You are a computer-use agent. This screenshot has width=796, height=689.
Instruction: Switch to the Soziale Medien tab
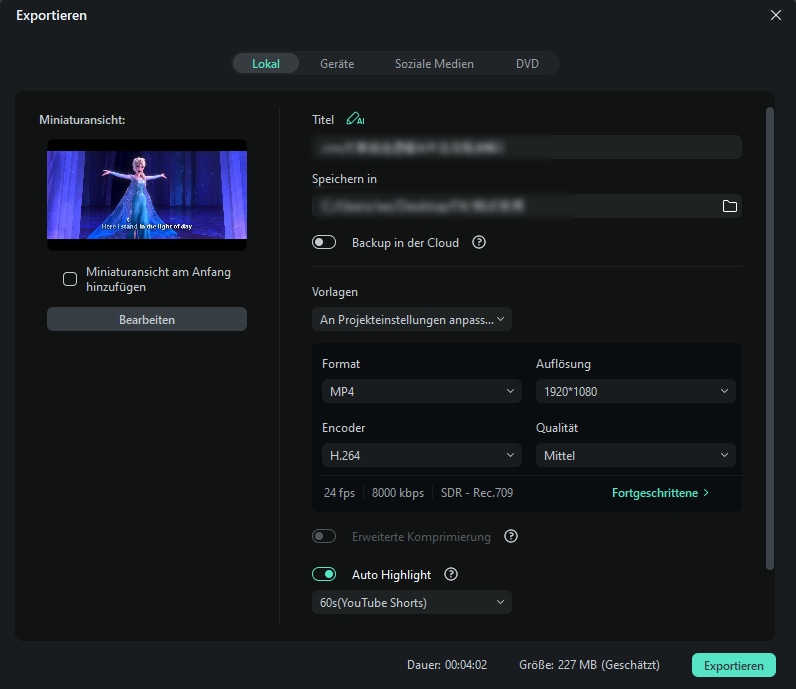[434, 63]
